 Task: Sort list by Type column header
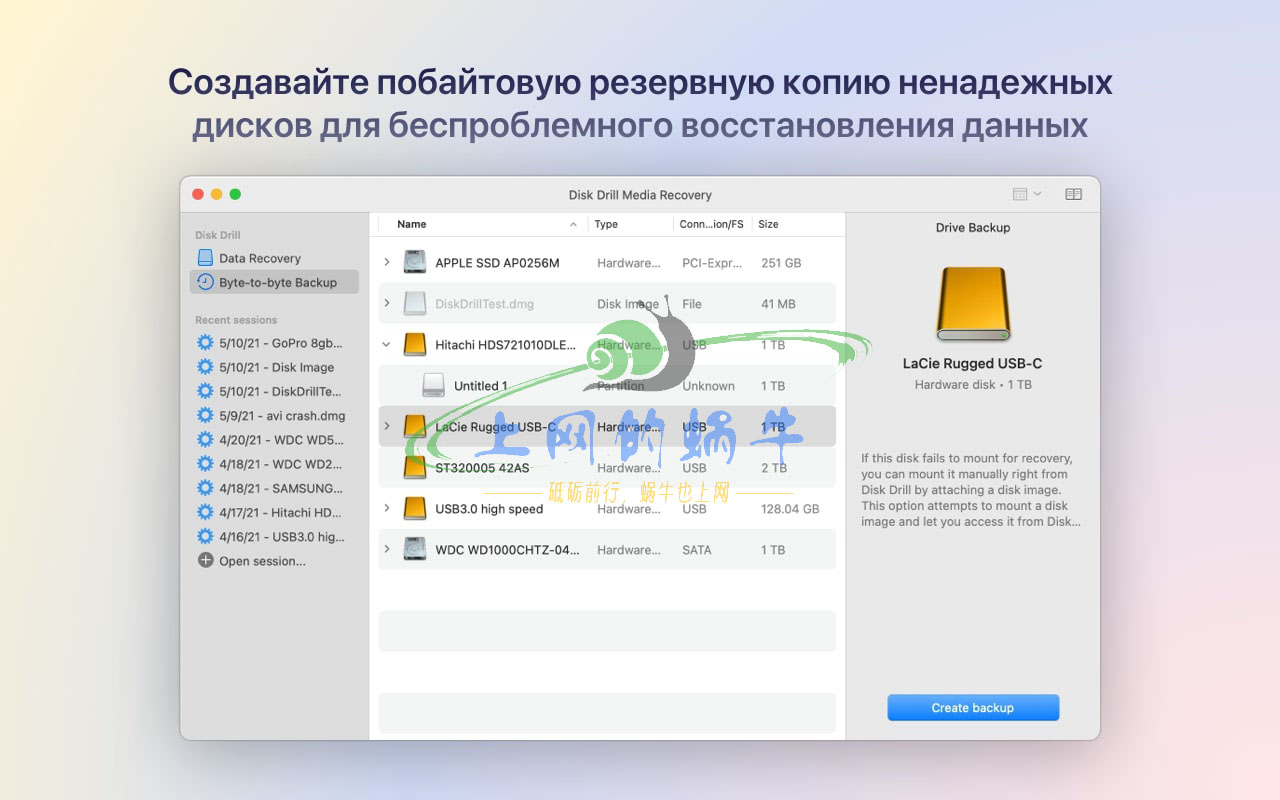(x=606, y=224)
